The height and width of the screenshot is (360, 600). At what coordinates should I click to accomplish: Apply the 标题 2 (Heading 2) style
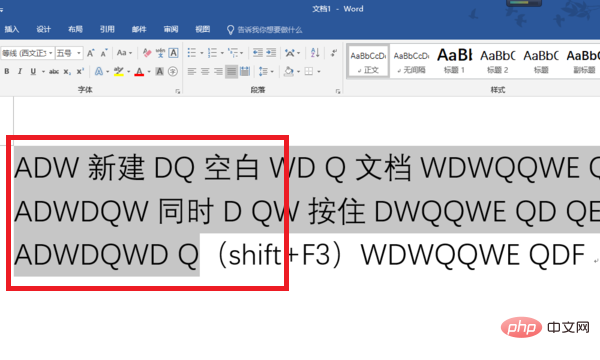tap(498, 61)
